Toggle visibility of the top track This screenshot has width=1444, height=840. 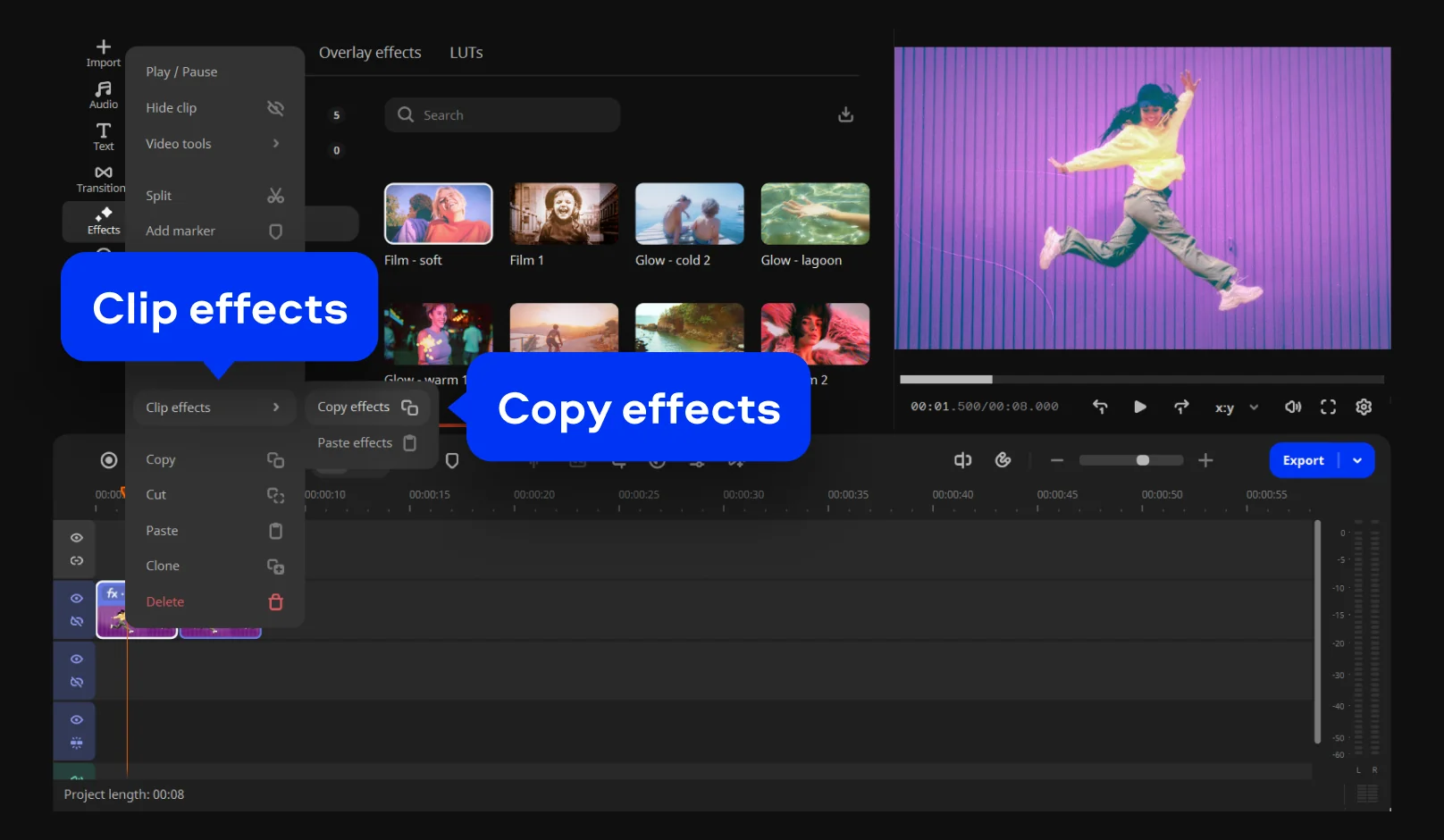[77, 538]
